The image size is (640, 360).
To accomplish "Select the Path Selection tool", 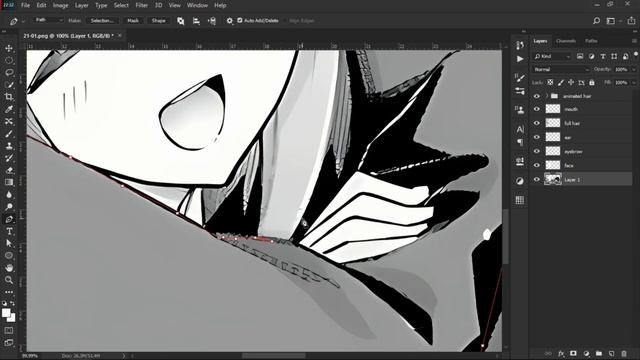I will [x=9, y=243].
